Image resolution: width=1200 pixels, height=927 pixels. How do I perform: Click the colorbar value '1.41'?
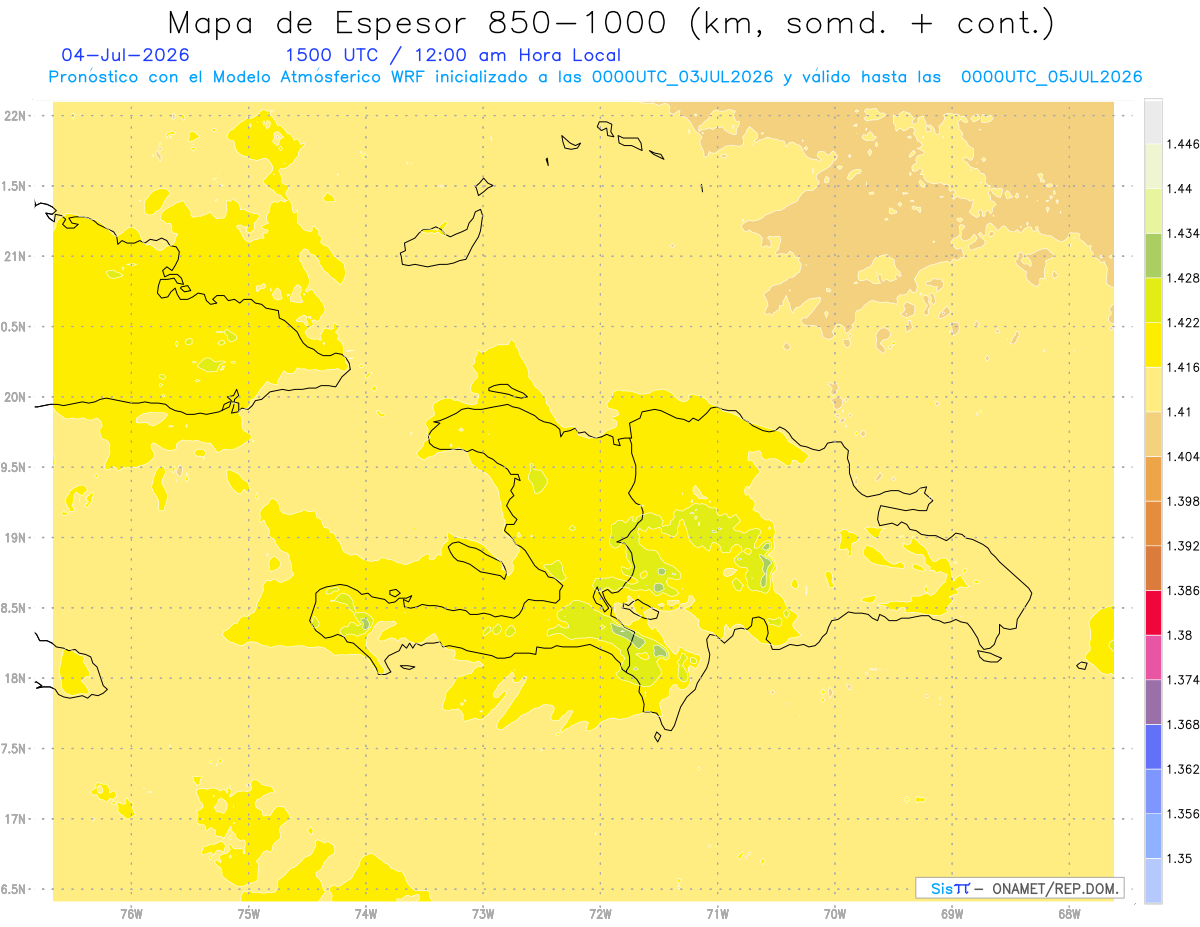point(1179,412)
